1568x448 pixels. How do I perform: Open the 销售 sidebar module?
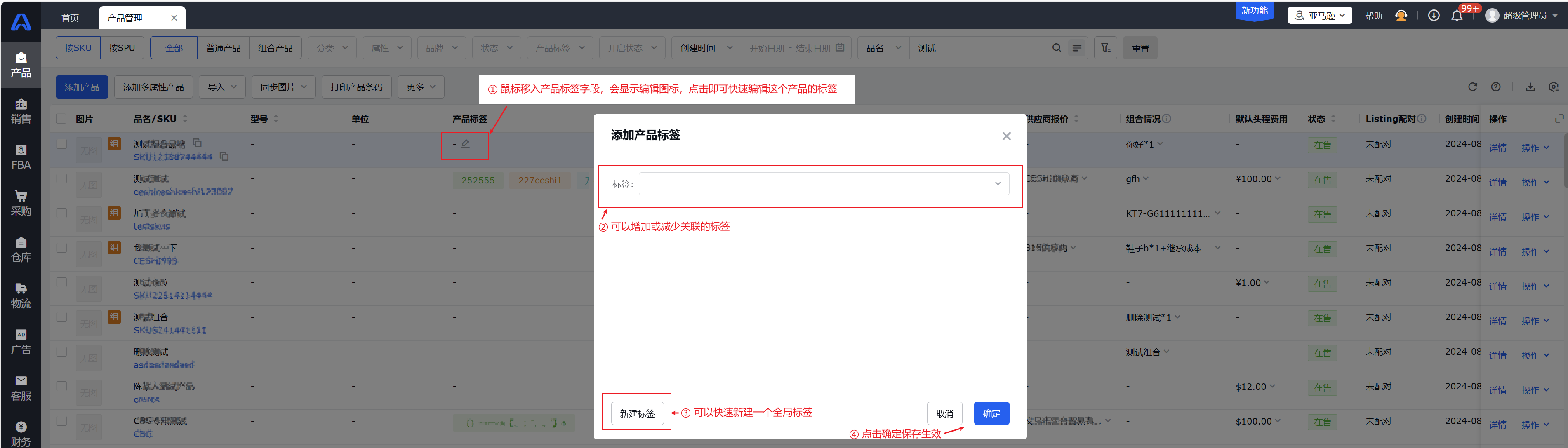tap(21, 111)
